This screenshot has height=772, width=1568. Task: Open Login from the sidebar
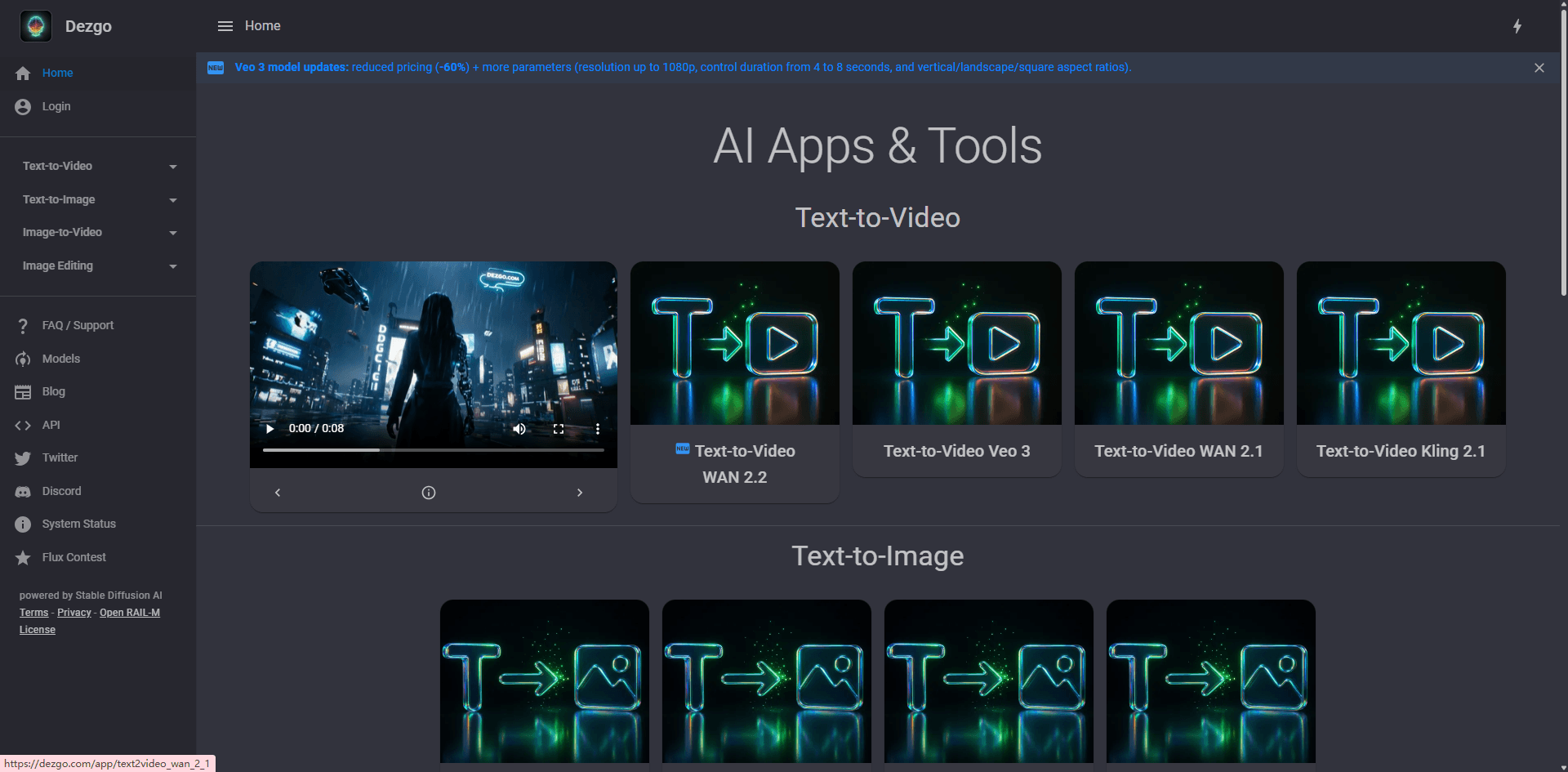[x=56, y=107]
